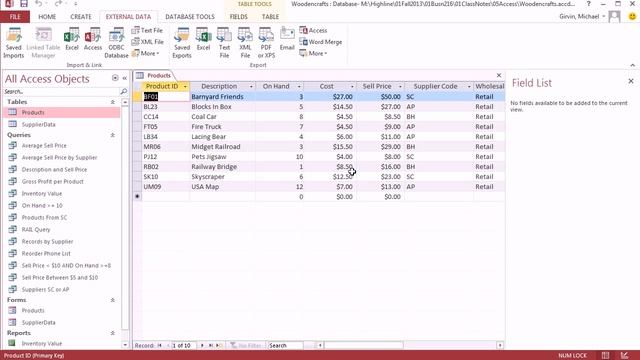This screenshot has width=640, height=360.
Task: Go to first record navigation button
Action: [160, 345]
